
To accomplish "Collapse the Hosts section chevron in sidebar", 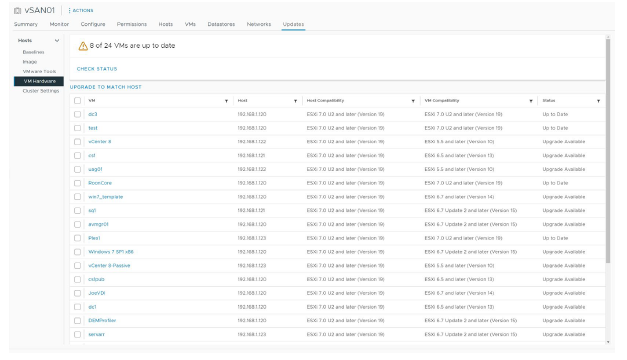I will point(57,40).
